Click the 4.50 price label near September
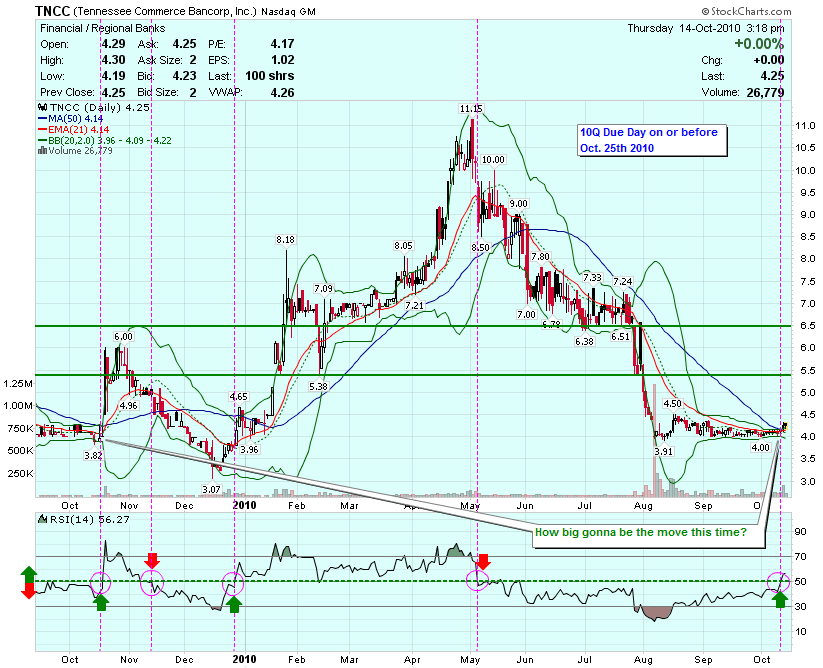This screenshot has height=668, width=823. click(672, 404)
